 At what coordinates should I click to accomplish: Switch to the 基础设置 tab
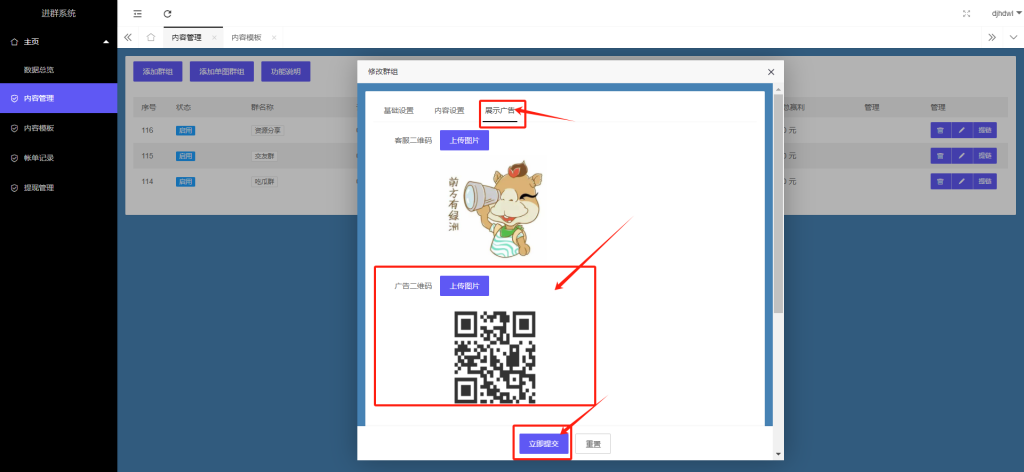(398, 110)
